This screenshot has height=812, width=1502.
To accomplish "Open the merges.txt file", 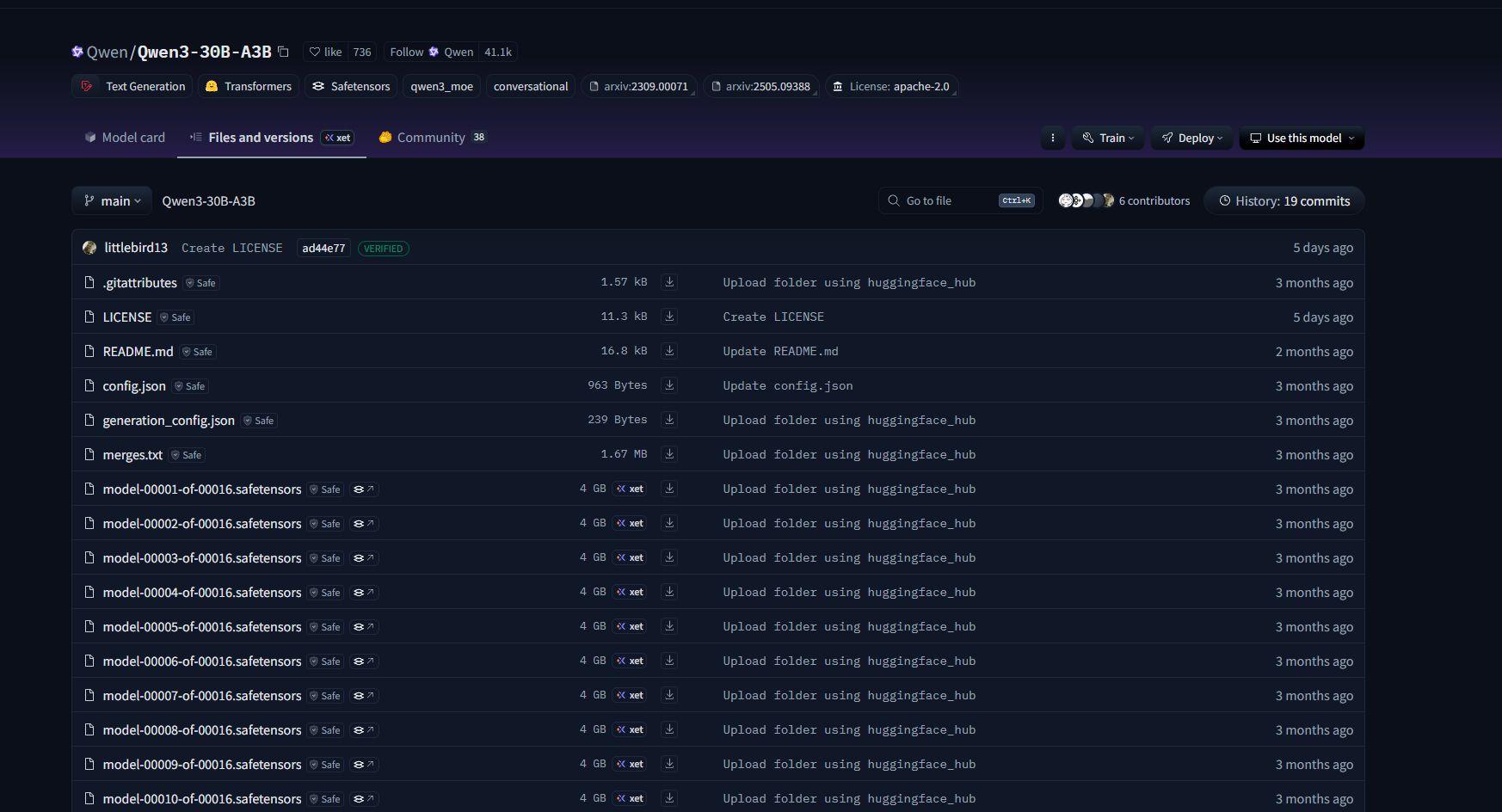I will coord(132,455).
